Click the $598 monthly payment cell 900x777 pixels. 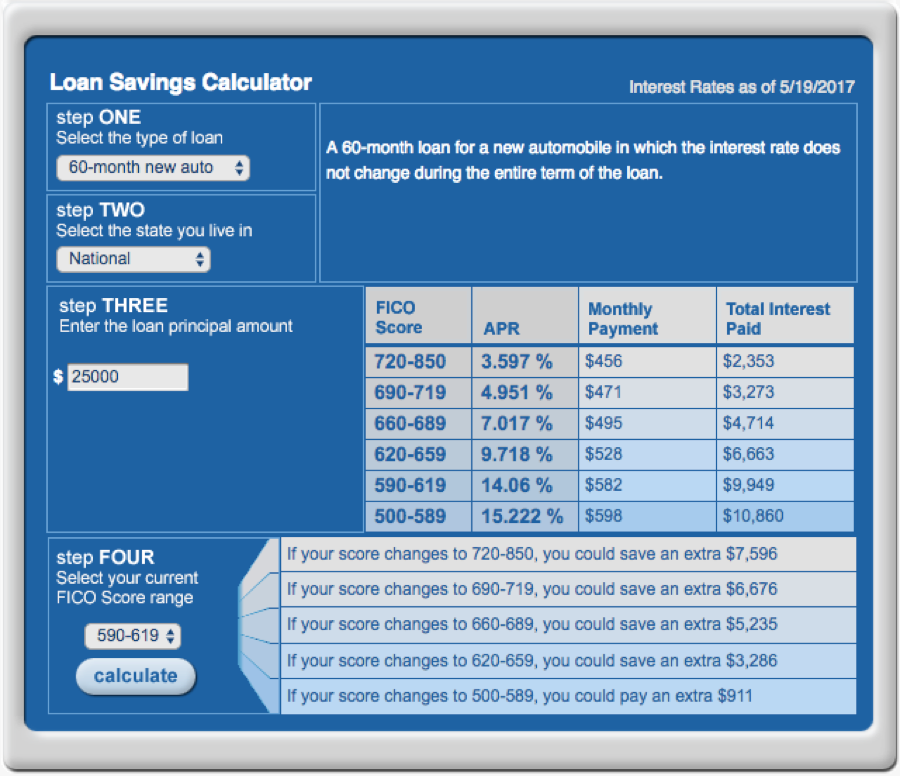(x=647, y=516)
